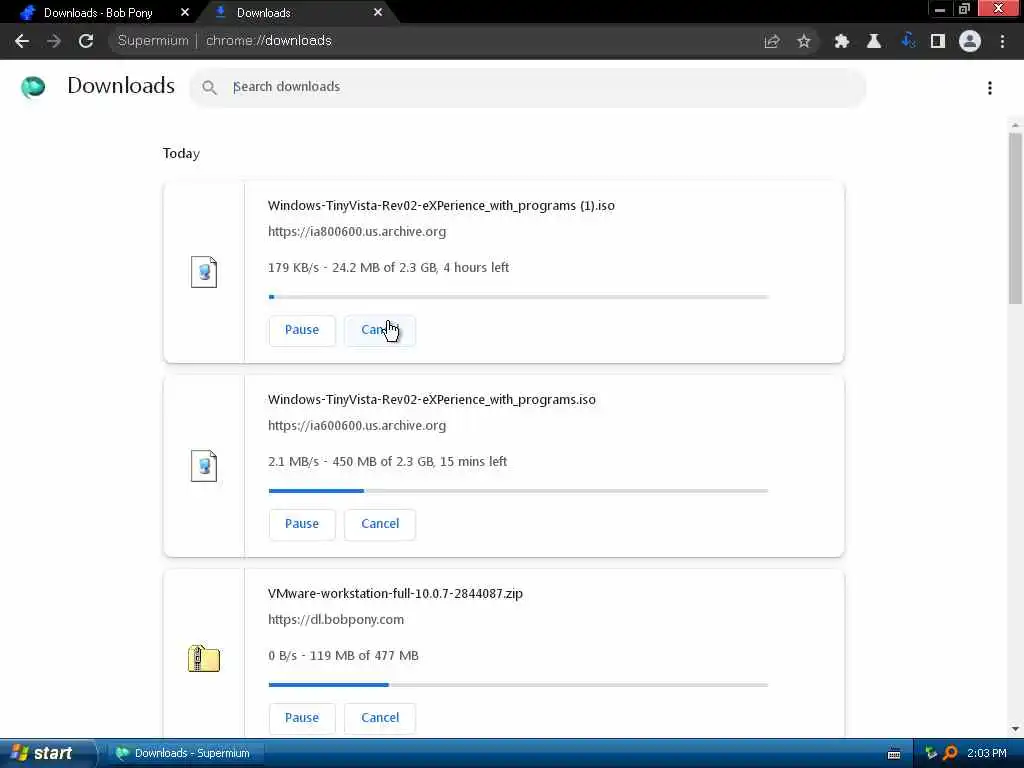Go back using the browser back arrow
1024x768 pixels.
(x=22, y=41)
